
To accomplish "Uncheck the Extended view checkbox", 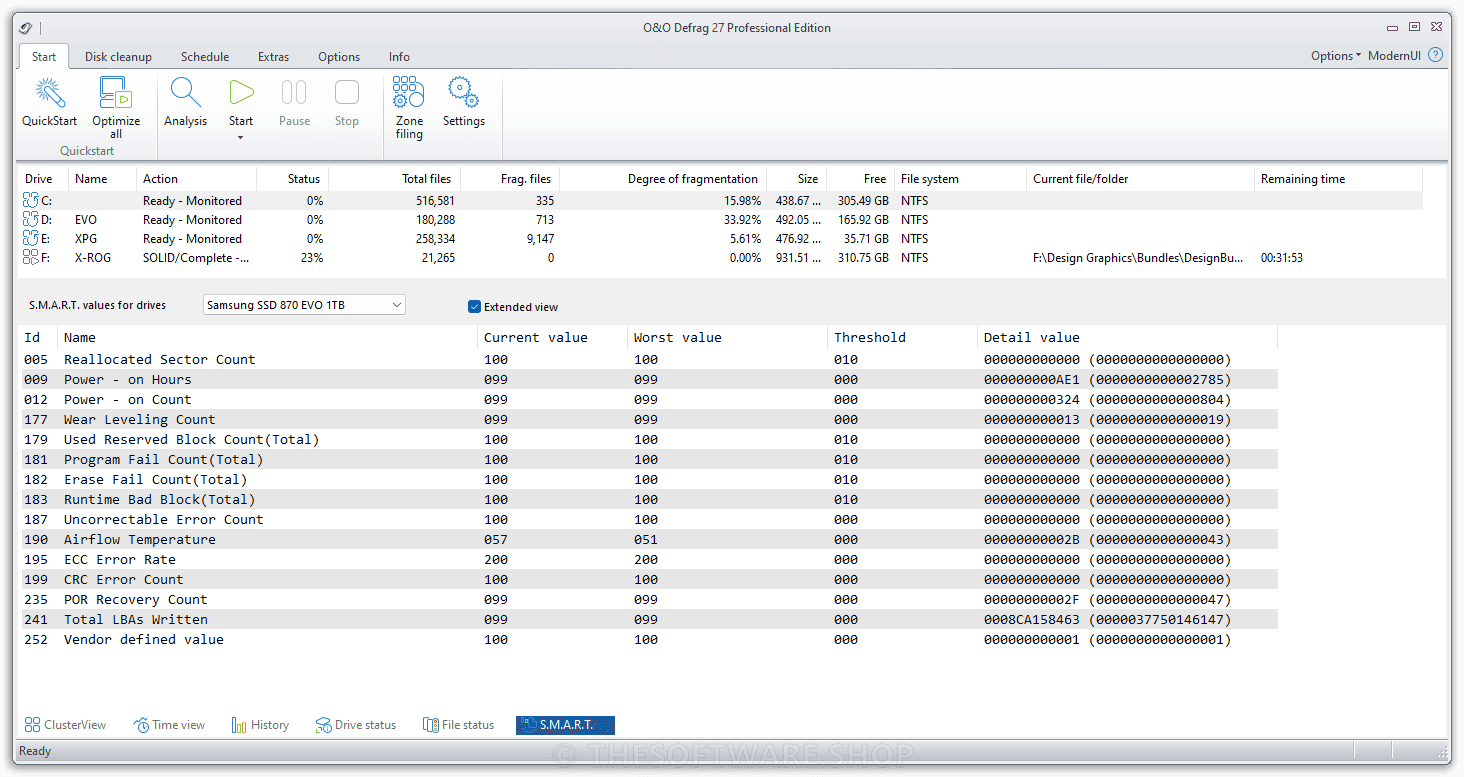I will 474,307.
